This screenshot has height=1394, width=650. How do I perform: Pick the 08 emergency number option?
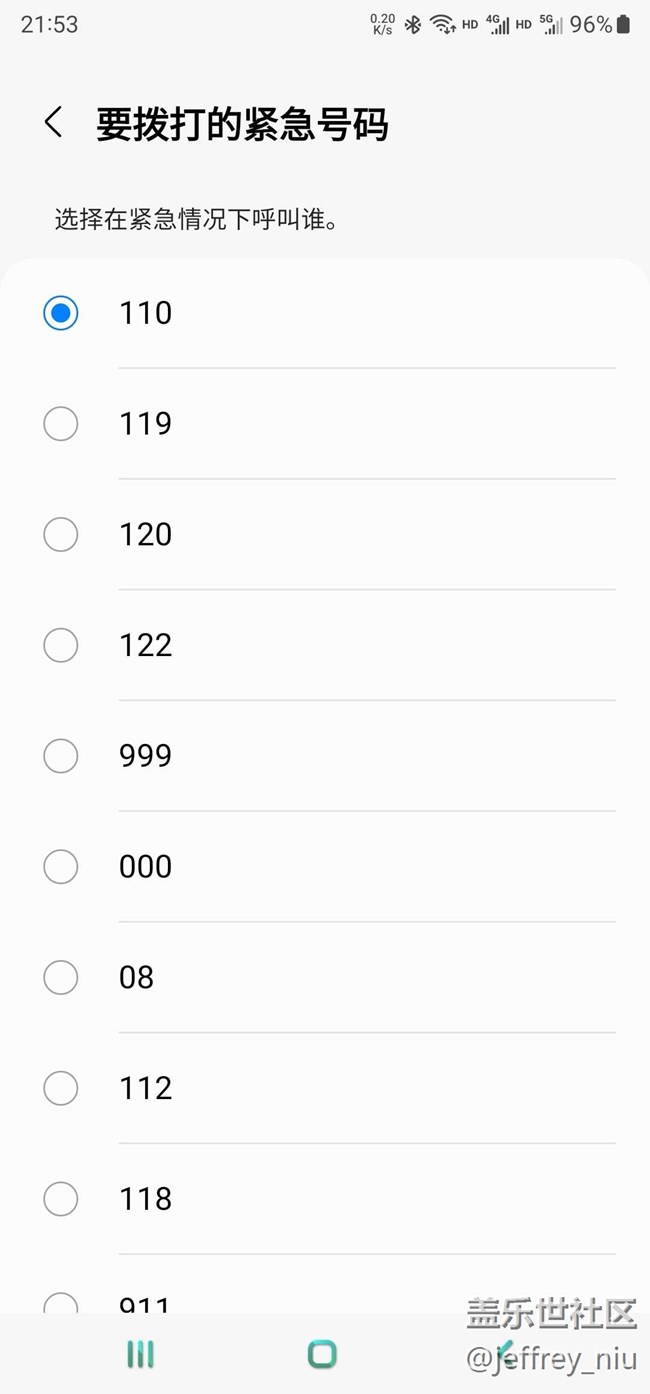click(x=61, y=977)
